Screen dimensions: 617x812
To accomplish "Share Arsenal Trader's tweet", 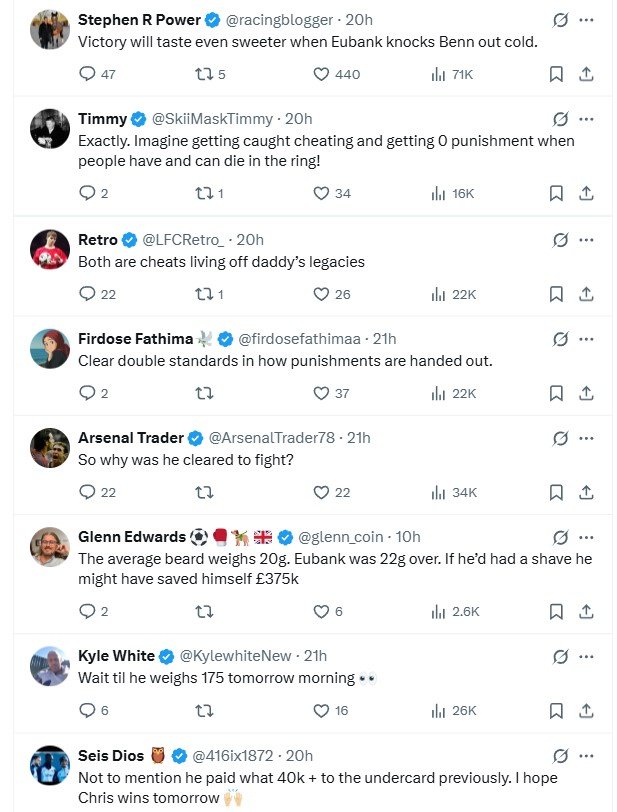I will [x=587, y=492].
